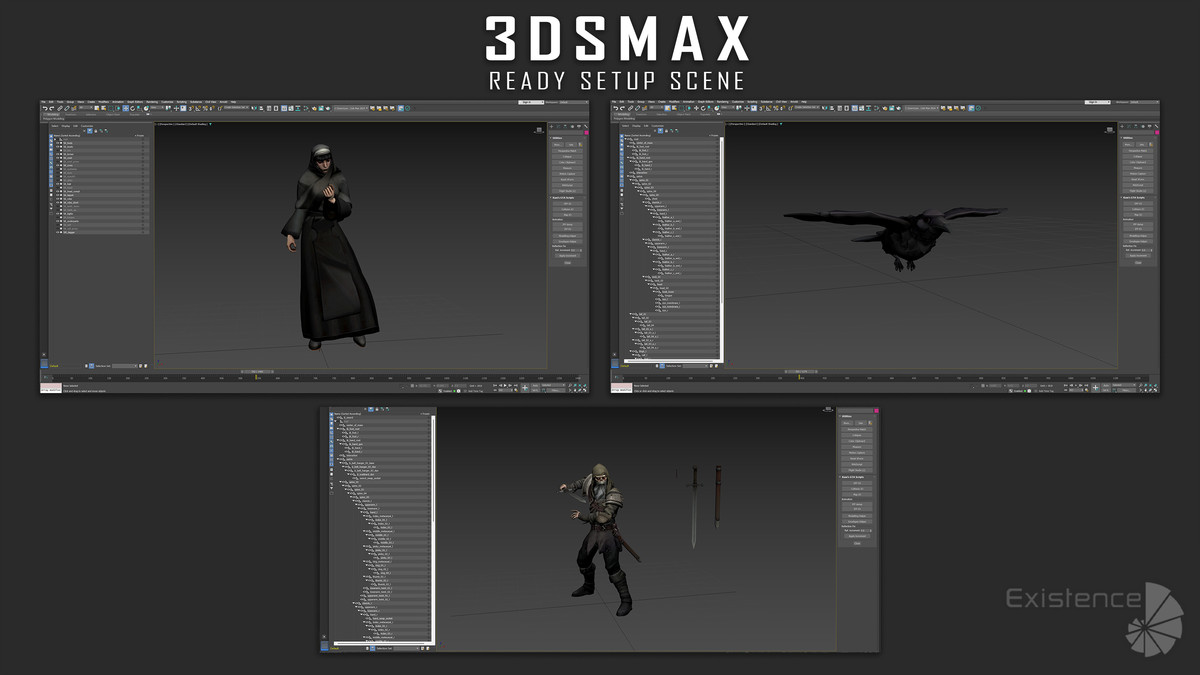The width and height of the screenshot is (1200, 675).
Task: Click Link tool icon in nun scene toolbar
Action: point(62,108)
